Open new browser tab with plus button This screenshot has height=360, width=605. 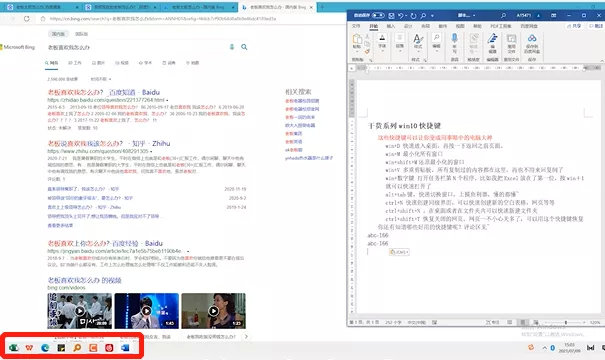pos(323,7)
